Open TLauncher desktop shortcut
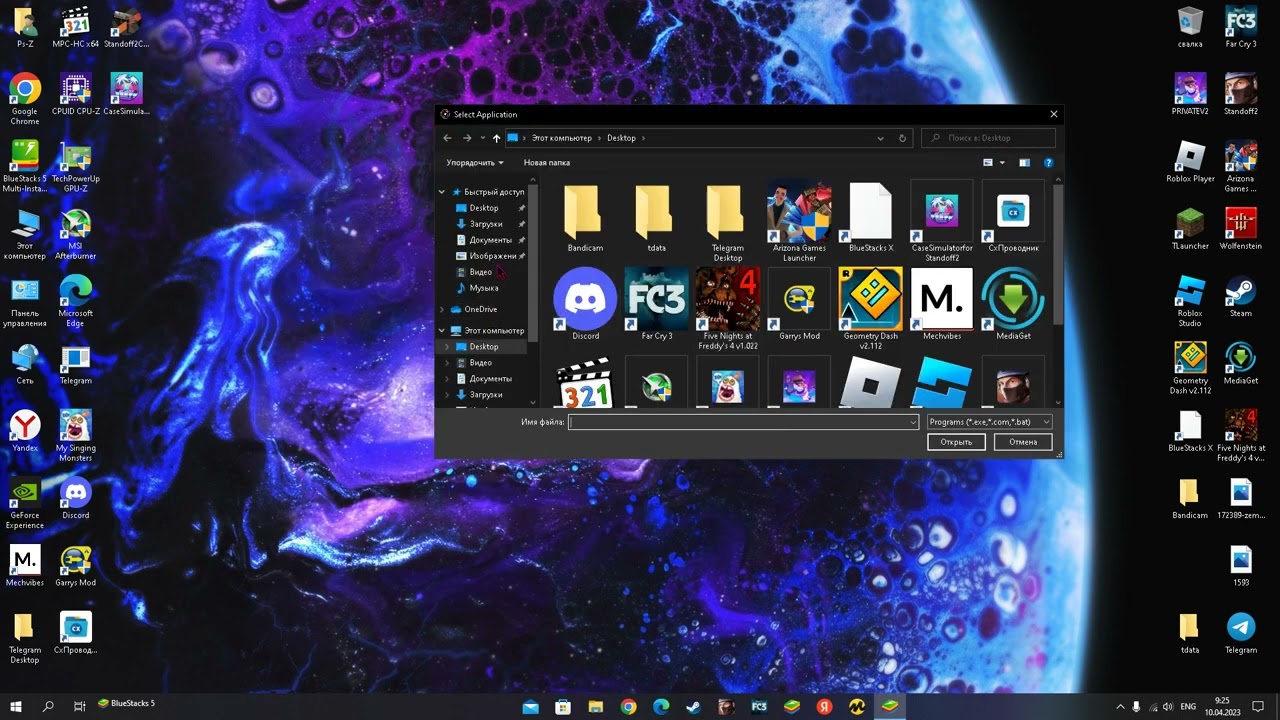 tap(1190, 229)
